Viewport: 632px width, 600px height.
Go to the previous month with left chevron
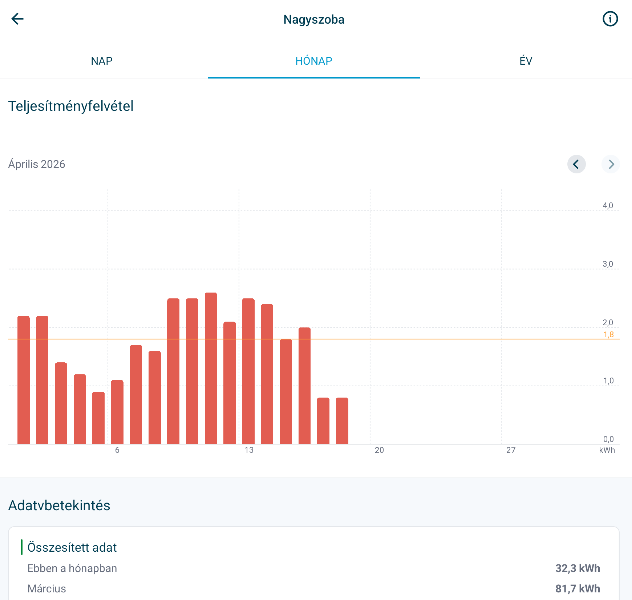coord(576,164)
